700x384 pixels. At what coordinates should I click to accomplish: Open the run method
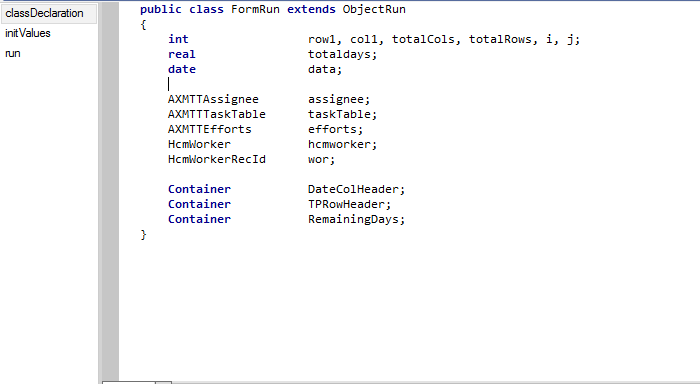tap(12, 53)
